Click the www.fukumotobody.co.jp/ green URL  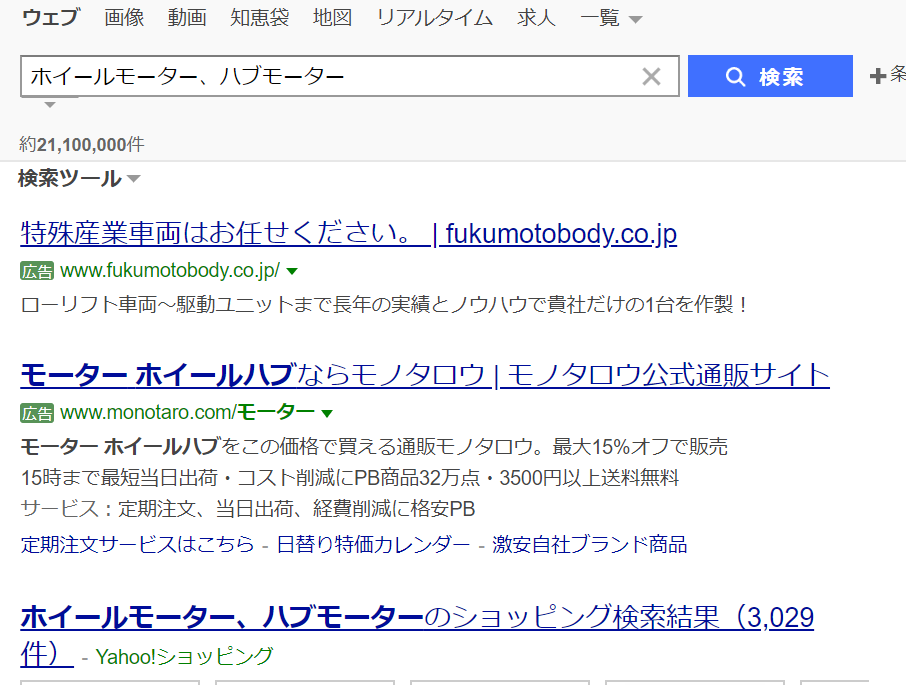pos(170,270)
